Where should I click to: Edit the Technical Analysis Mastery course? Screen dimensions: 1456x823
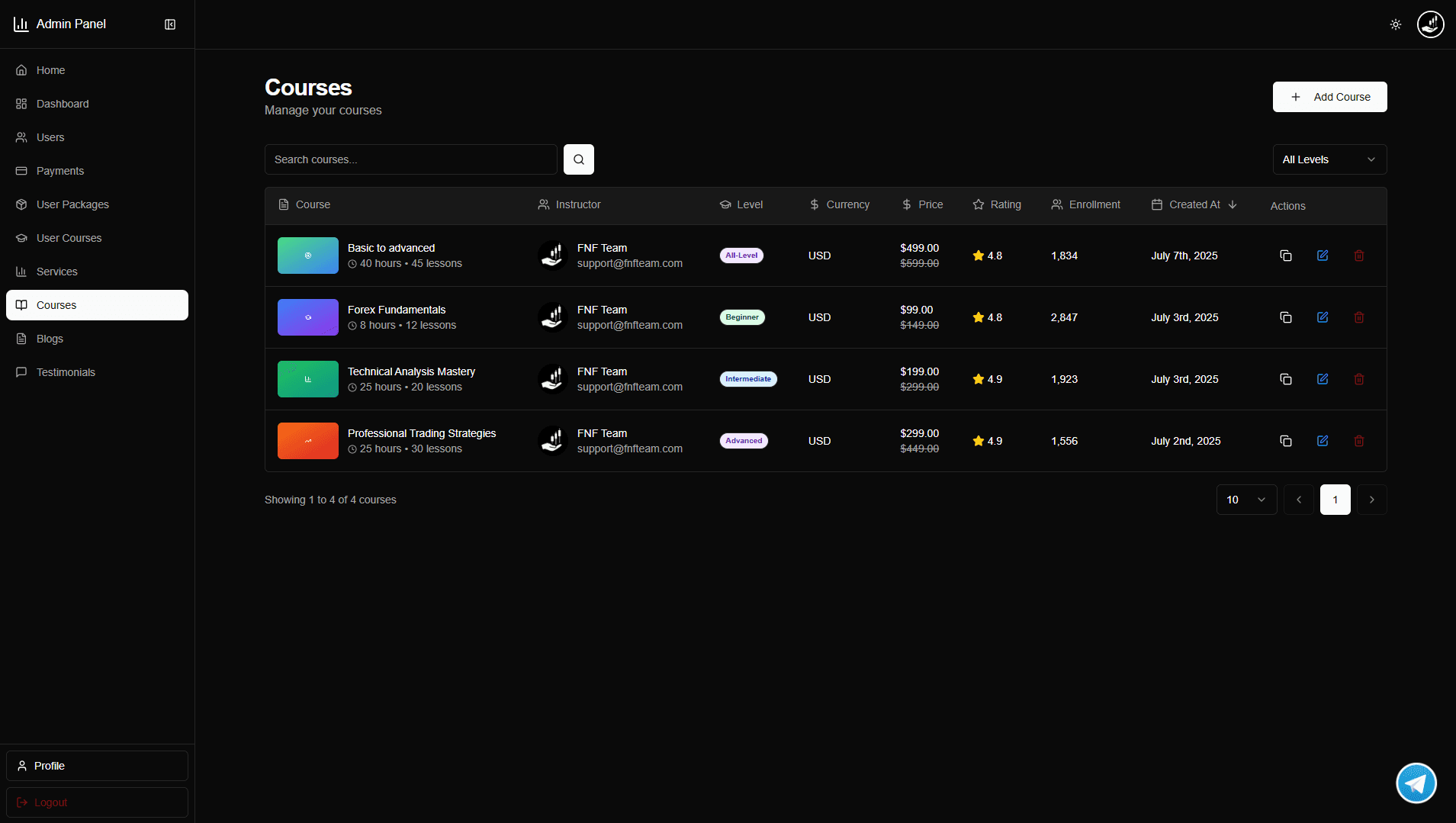[1323, 379]
